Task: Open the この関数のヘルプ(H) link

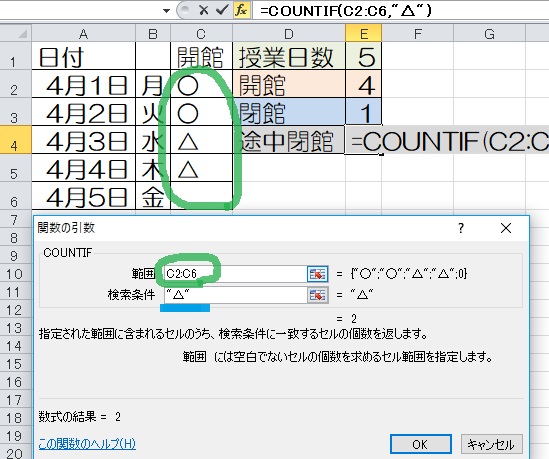Action: pos(87,444)
